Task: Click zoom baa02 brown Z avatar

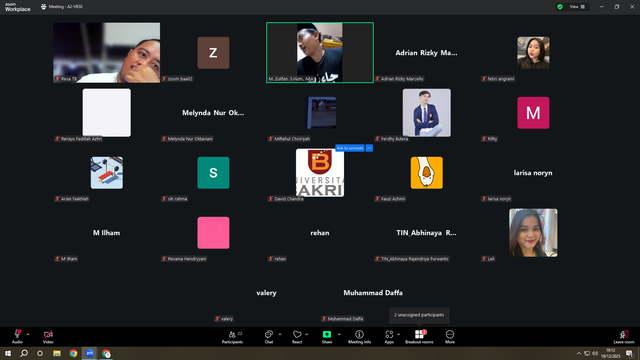Action: (x=213, y=53)
